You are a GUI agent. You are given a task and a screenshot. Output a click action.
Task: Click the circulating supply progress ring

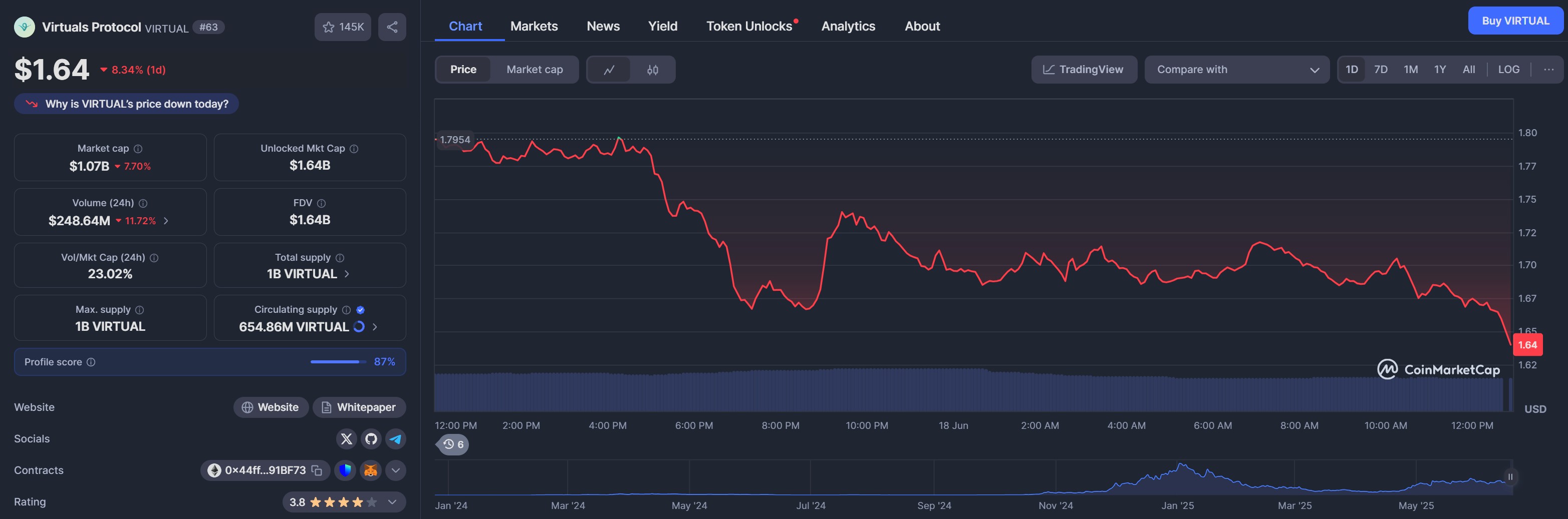359,327
